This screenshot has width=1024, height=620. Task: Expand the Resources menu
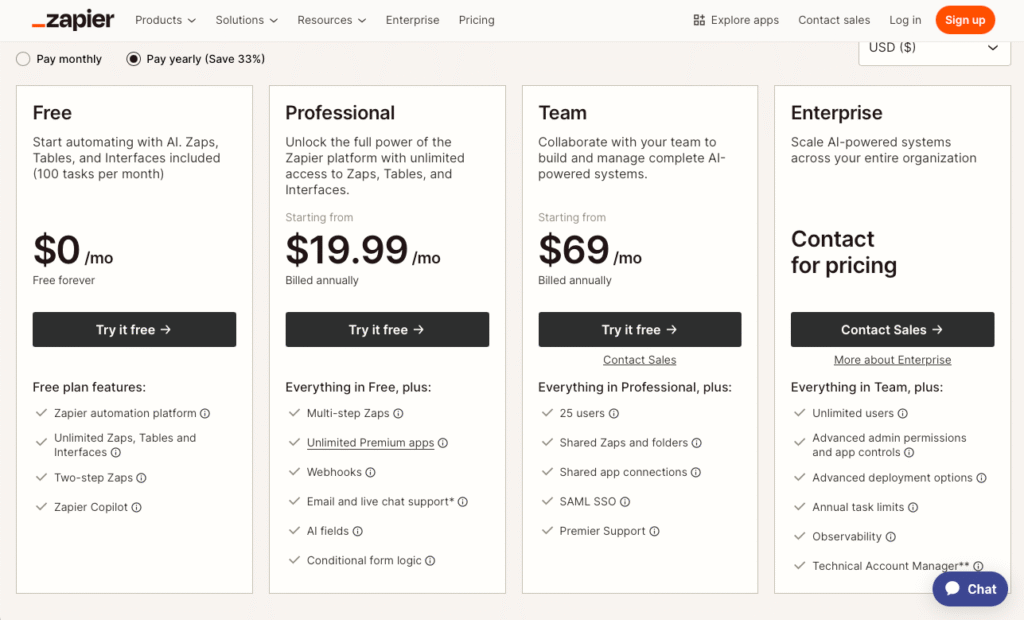pyautogui.click(x=331, y=19)
